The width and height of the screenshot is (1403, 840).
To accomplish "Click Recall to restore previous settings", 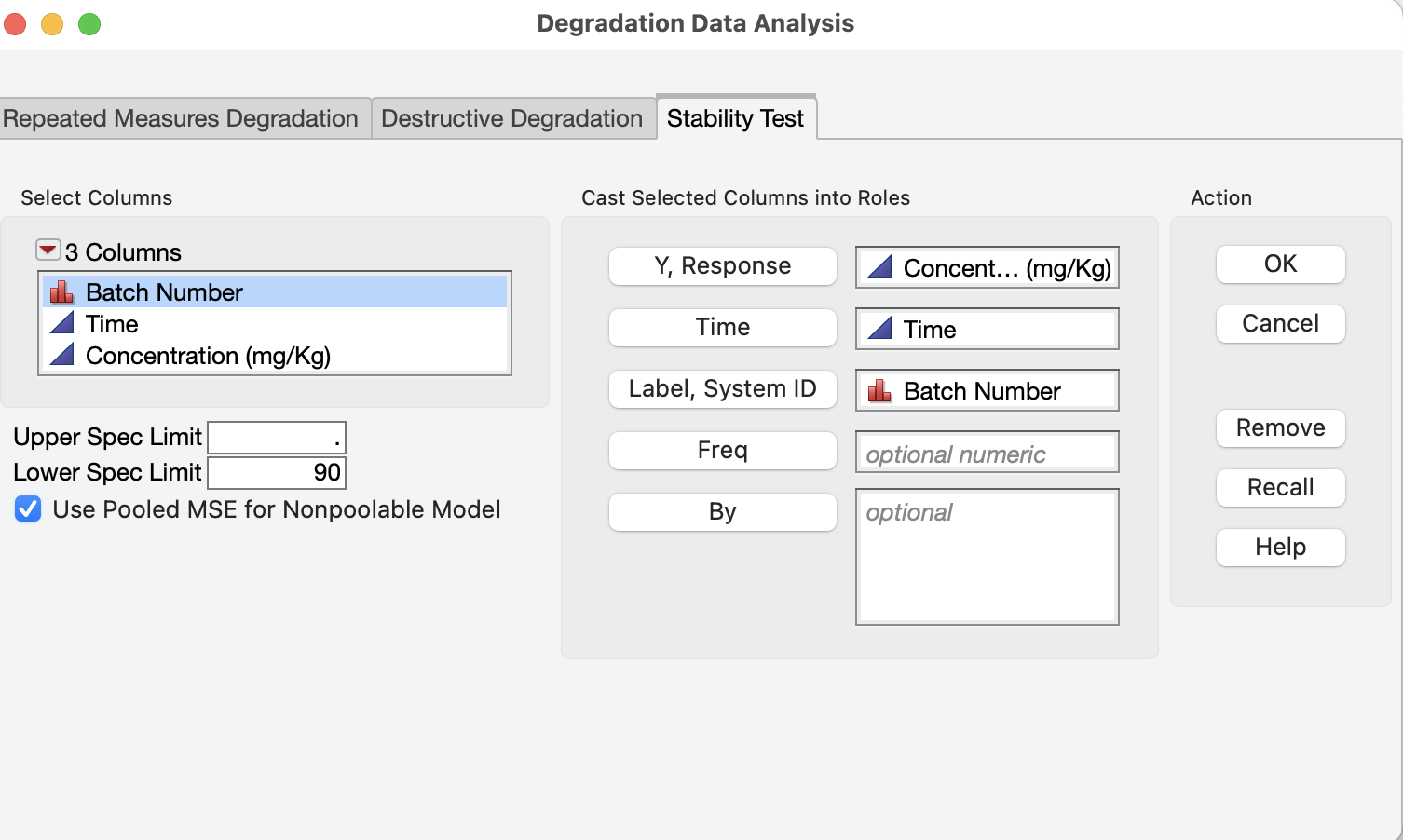I will pos(1280,487).
